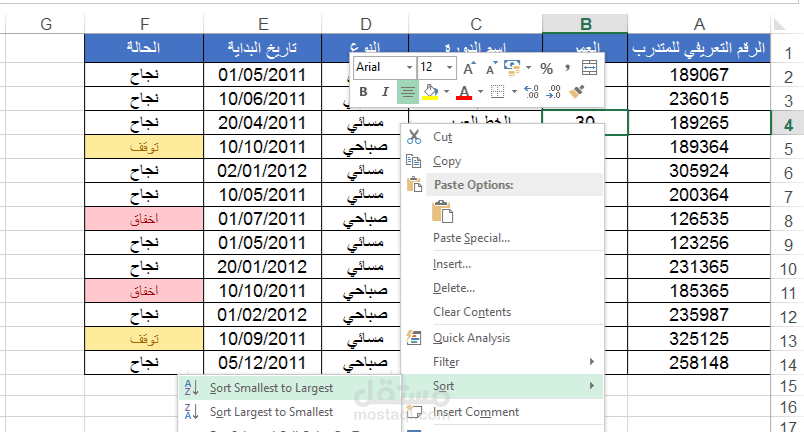Select Insert Comment
Image resolution: width=804 pixels, height=432 pixels.
(502, 412)
